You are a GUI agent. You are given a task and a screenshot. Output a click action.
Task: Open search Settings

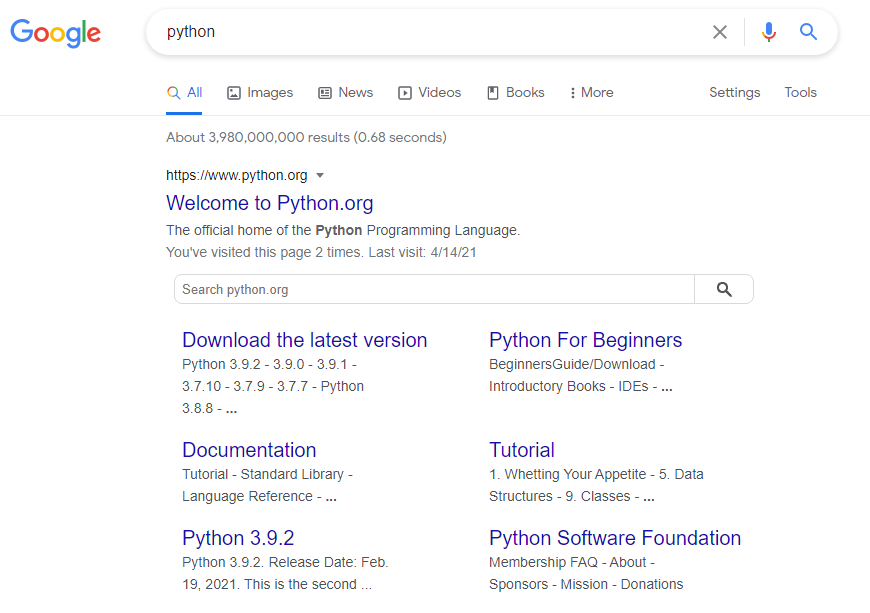click(x=735, y=93)
